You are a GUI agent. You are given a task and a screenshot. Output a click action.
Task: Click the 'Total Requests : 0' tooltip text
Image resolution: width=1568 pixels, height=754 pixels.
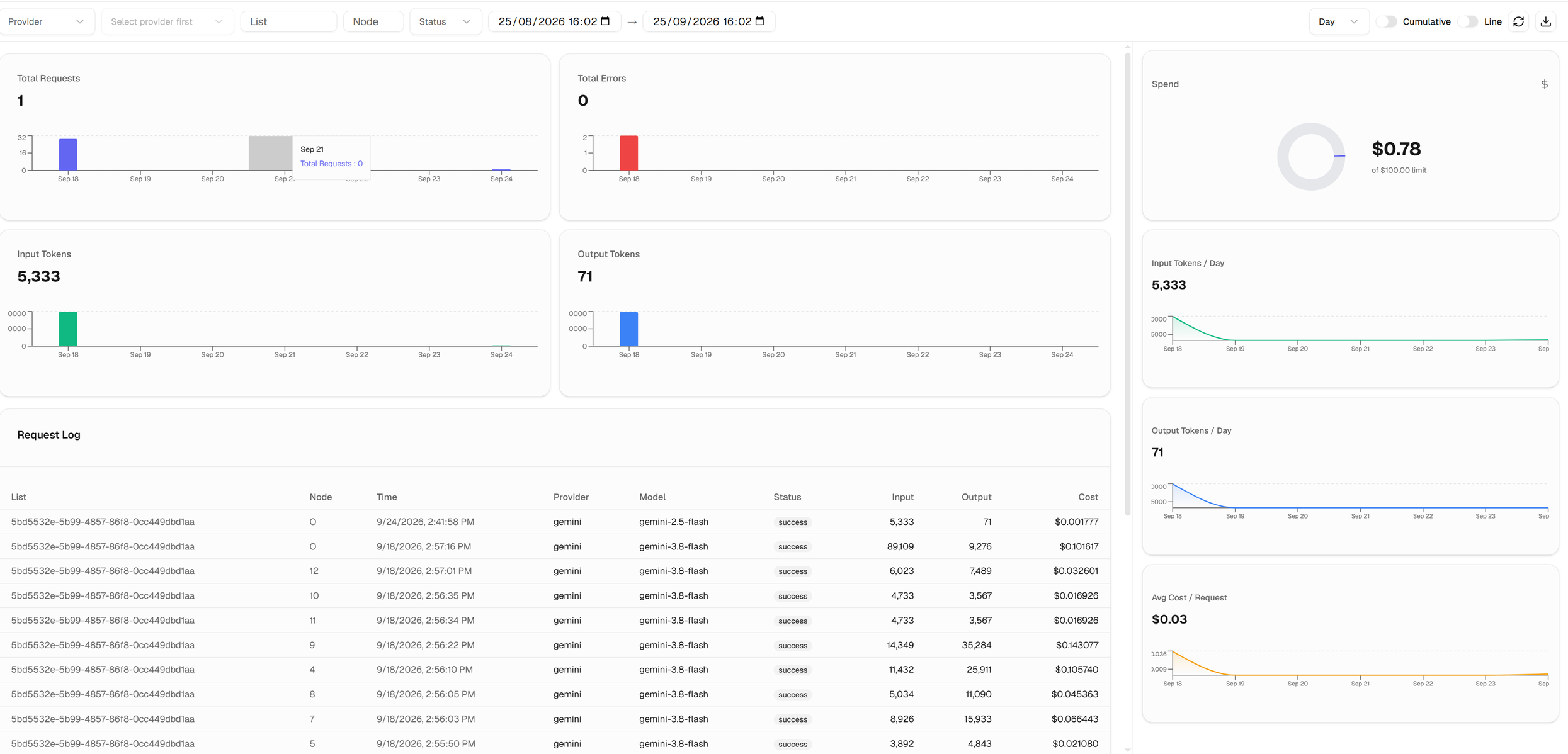click(x=331, y=164)
